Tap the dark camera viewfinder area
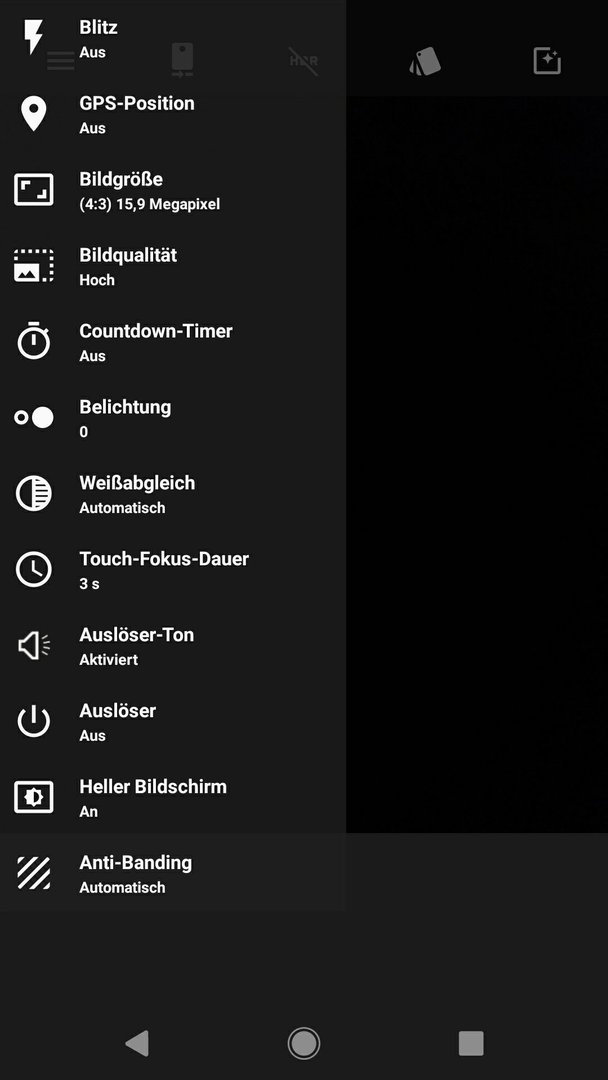The height and width of the screenshot is (1080, 608). tap(476, 465)
